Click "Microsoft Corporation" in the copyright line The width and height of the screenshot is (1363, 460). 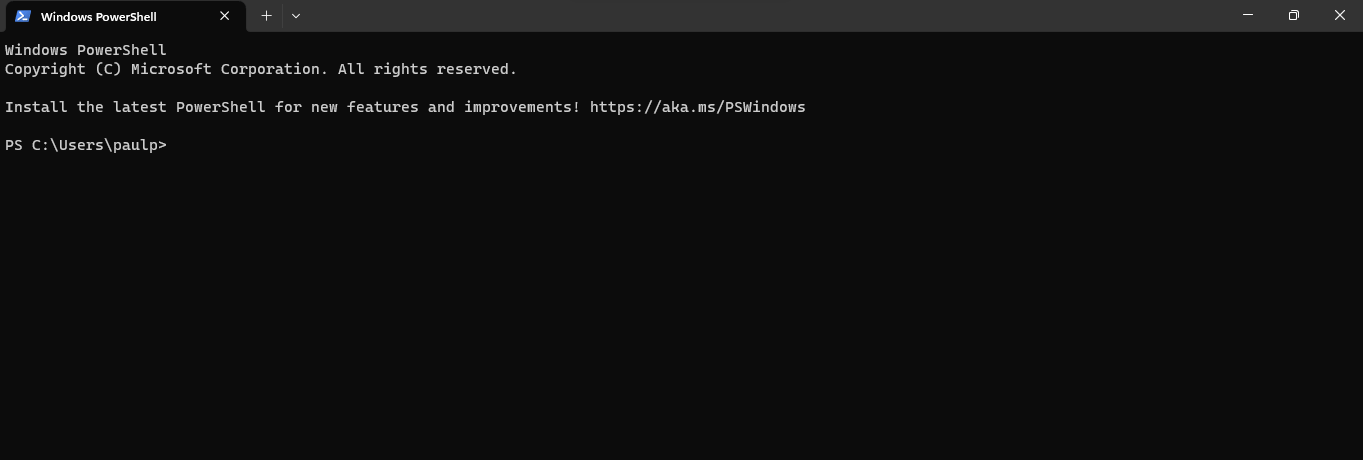[229, 69]
